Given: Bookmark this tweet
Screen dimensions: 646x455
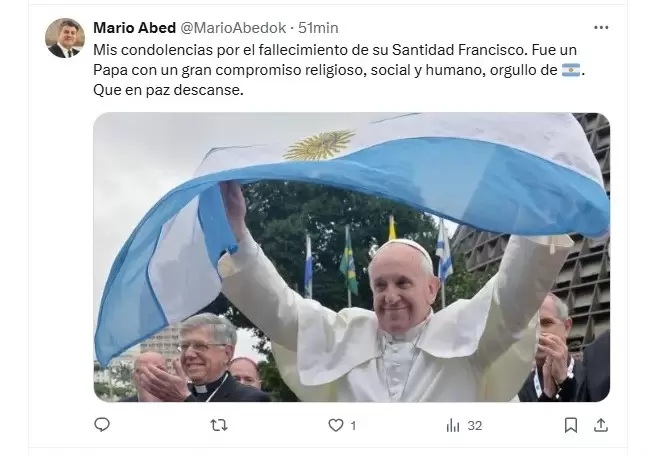Looking at the screenshot, I should [x=571, y=425].
